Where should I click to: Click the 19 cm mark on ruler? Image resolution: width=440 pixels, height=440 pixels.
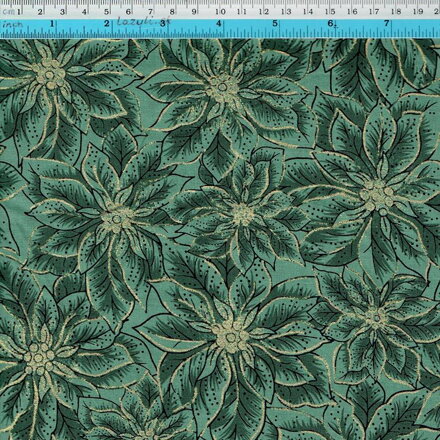point(418,12)
